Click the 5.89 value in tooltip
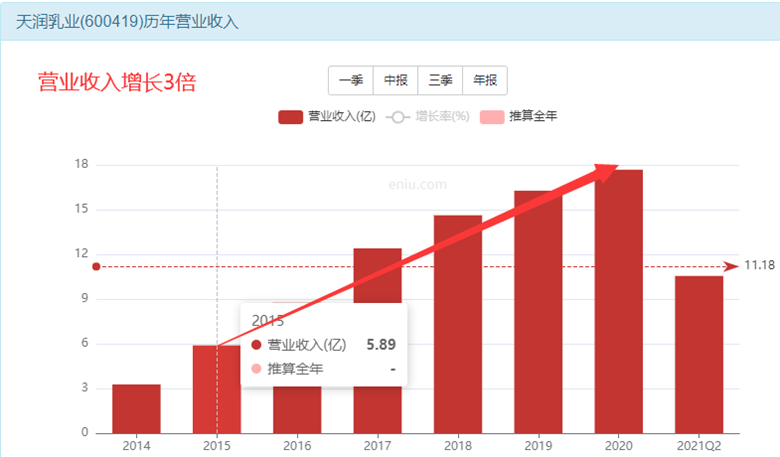 [381, 345]
